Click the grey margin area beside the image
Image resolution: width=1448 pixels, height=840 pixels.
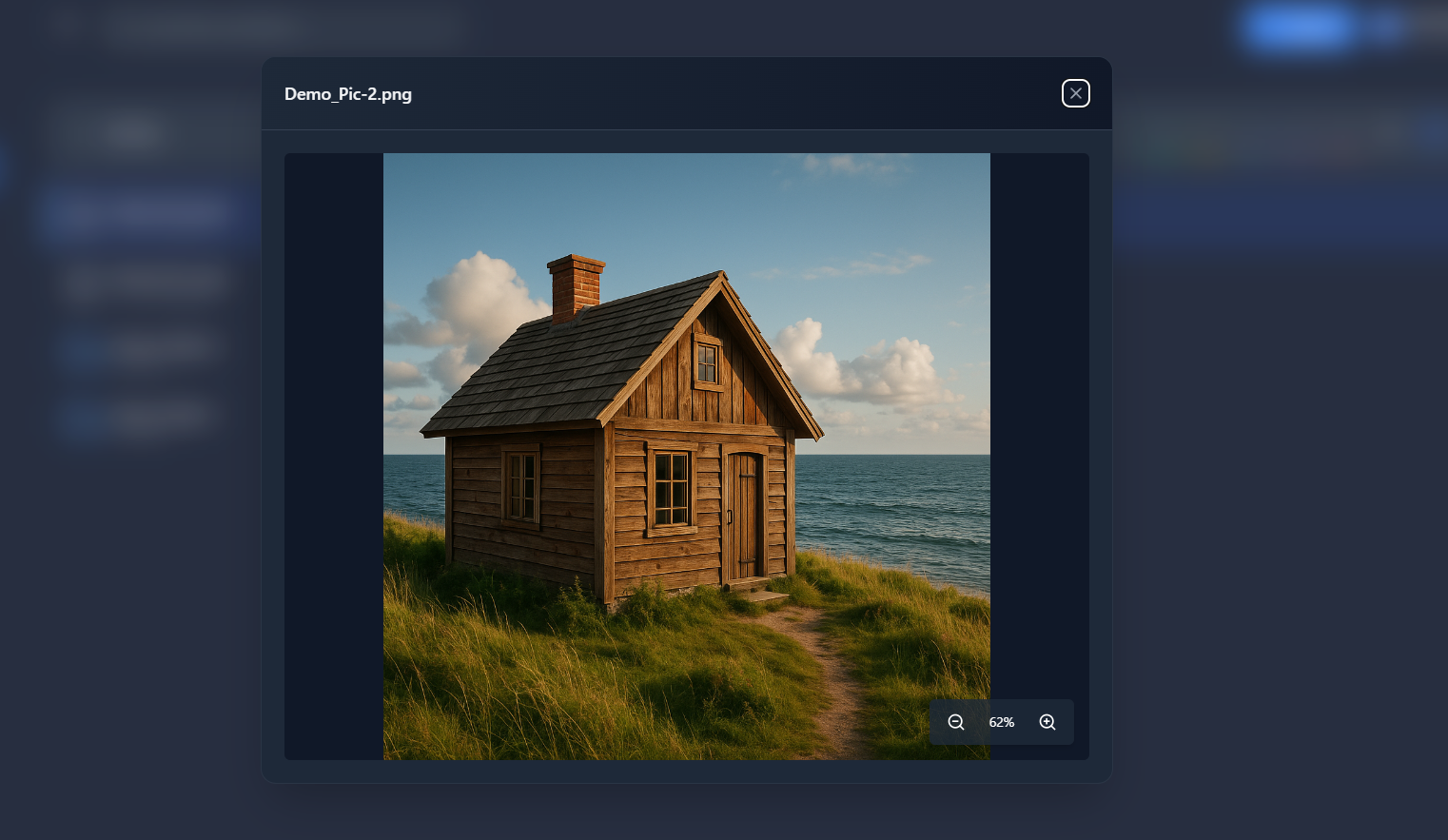pos(333,457)
